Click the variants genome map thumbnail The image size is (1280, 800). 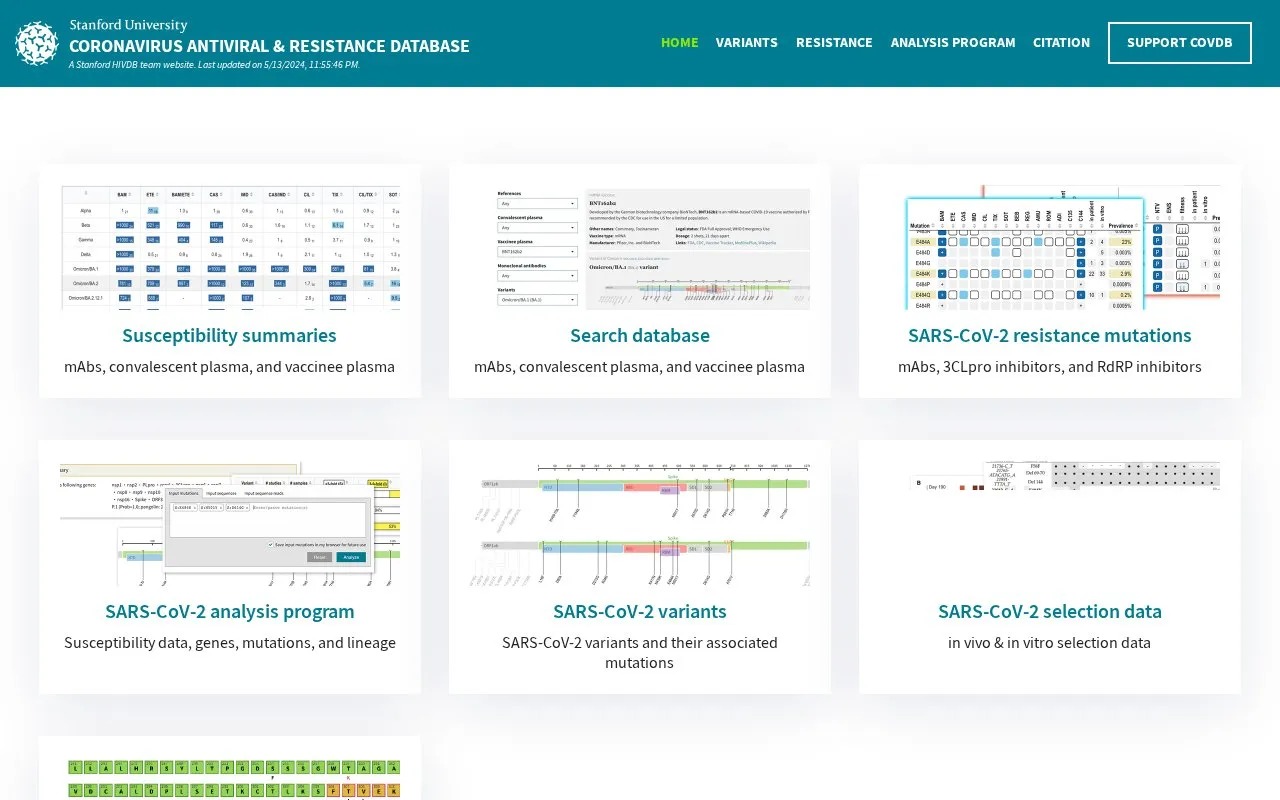640,523
